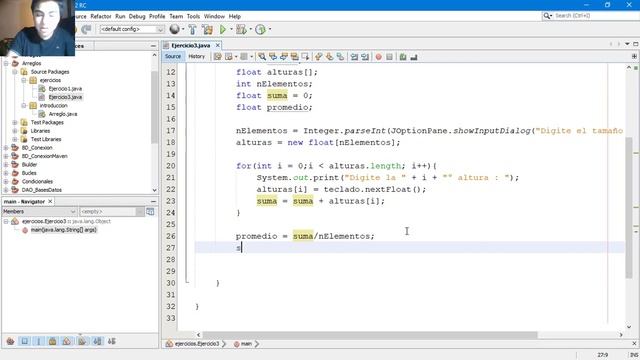The image size is (640, 360).
Task: Toggle Sort by Name in Navigator
Action: tap(97, 341)
